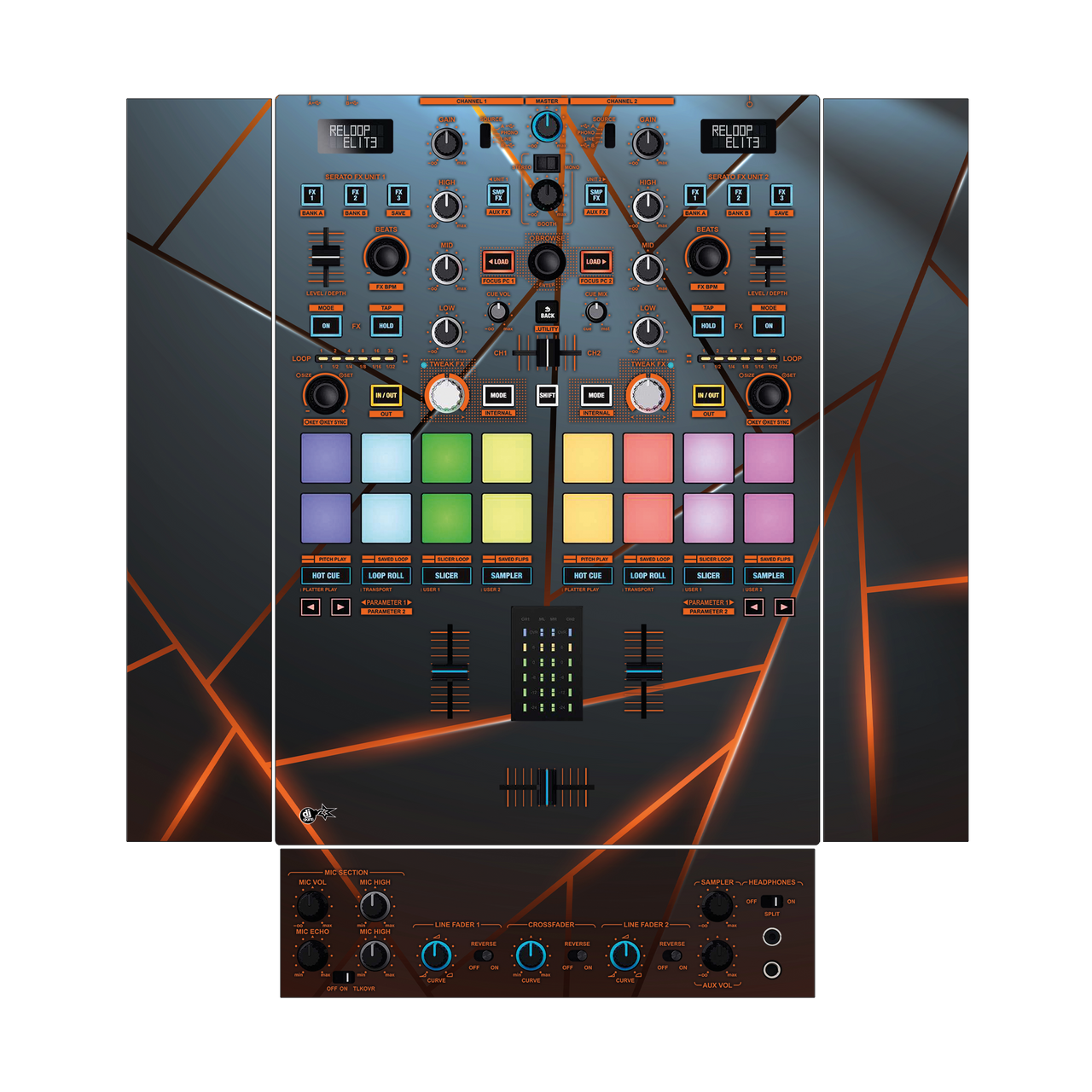The width and height of the screenshot is (1092, 1092).
Task: Switch the Channel 2 Source selector
Action: (610, 136)
